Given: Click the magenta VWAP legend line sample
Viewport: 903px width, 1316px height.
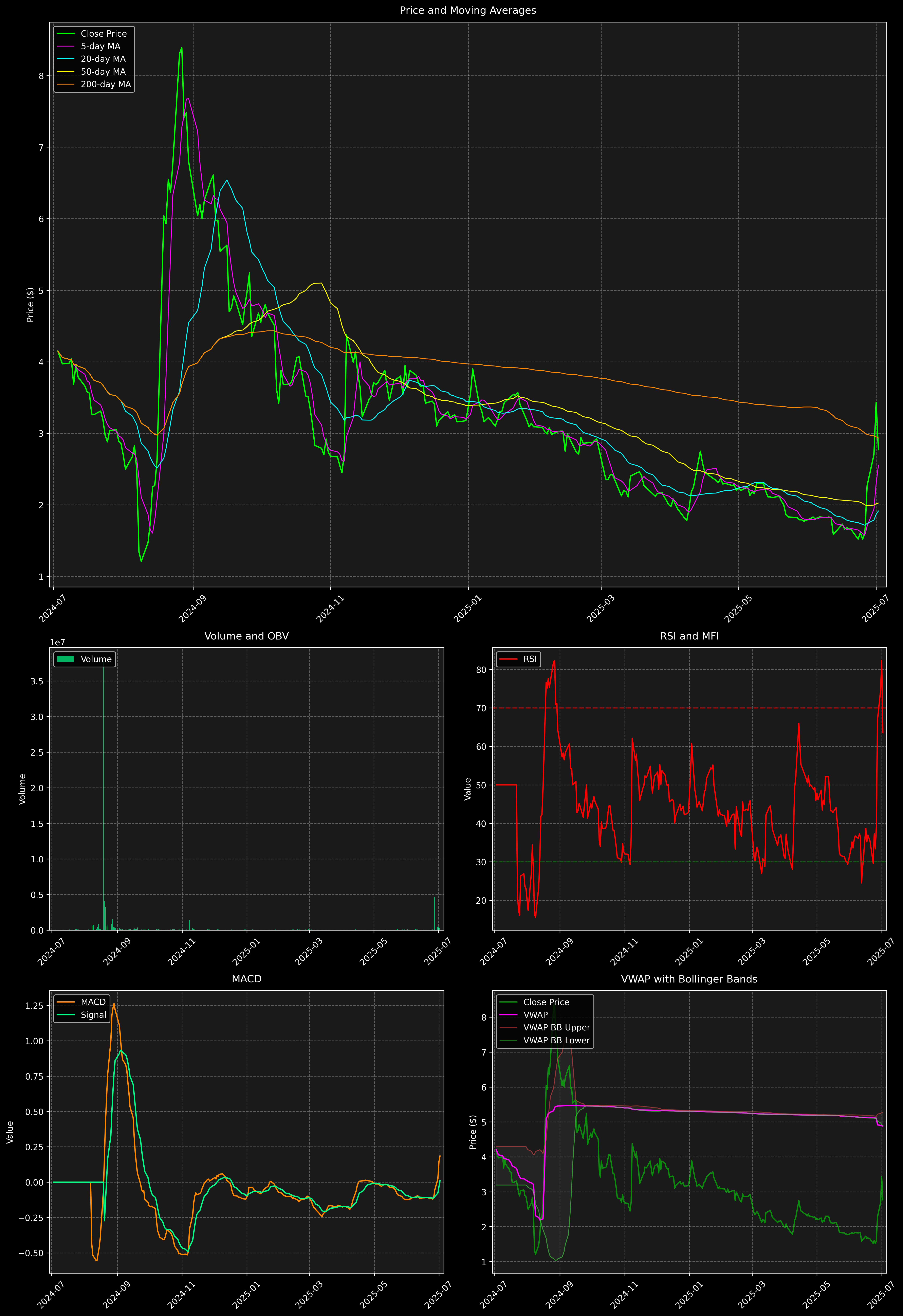Looking at the screenshot, I should [509, 1015].
